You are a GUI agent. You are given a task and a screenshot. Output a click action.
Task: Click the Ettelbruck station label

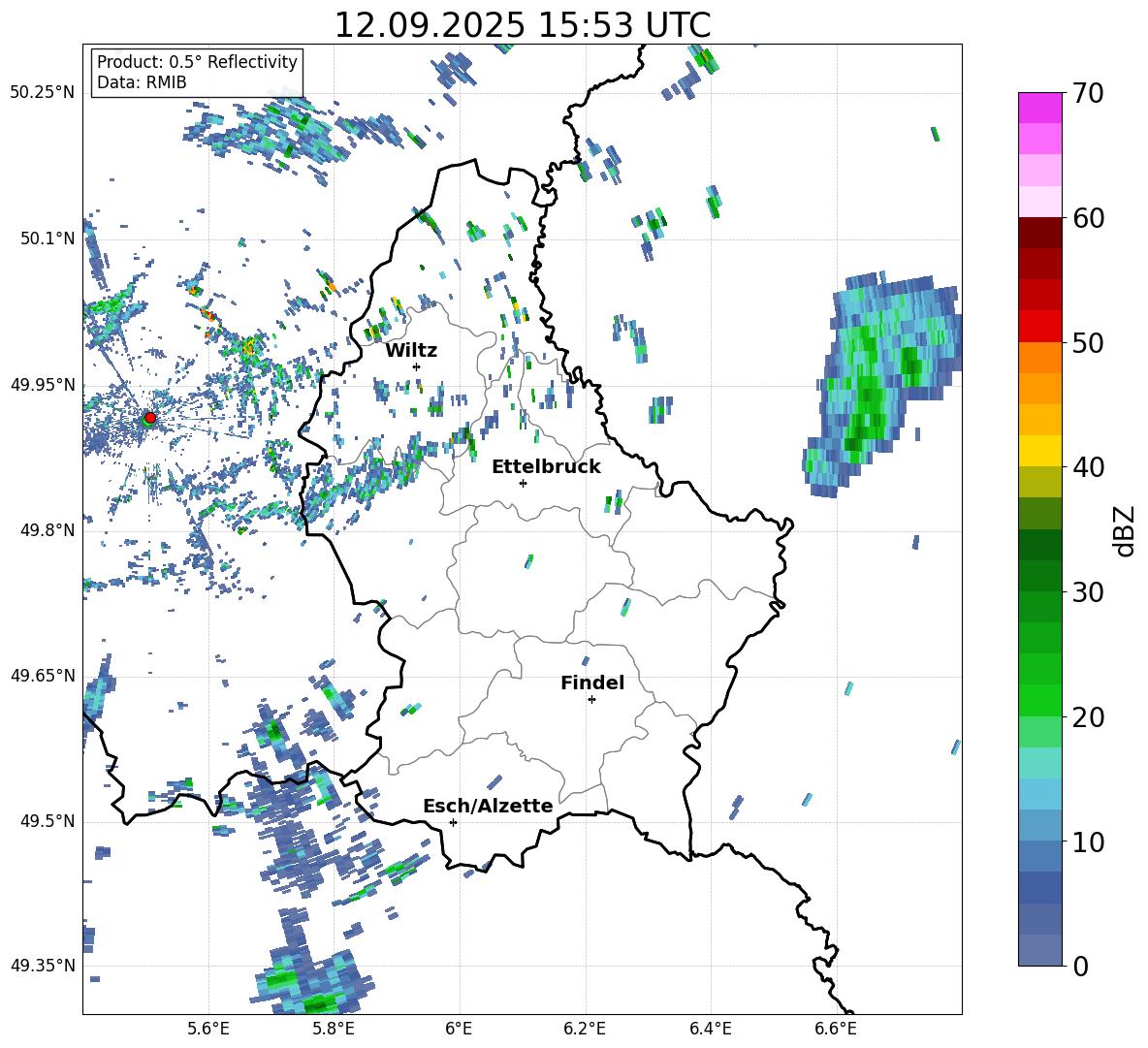tap(546, 467)
